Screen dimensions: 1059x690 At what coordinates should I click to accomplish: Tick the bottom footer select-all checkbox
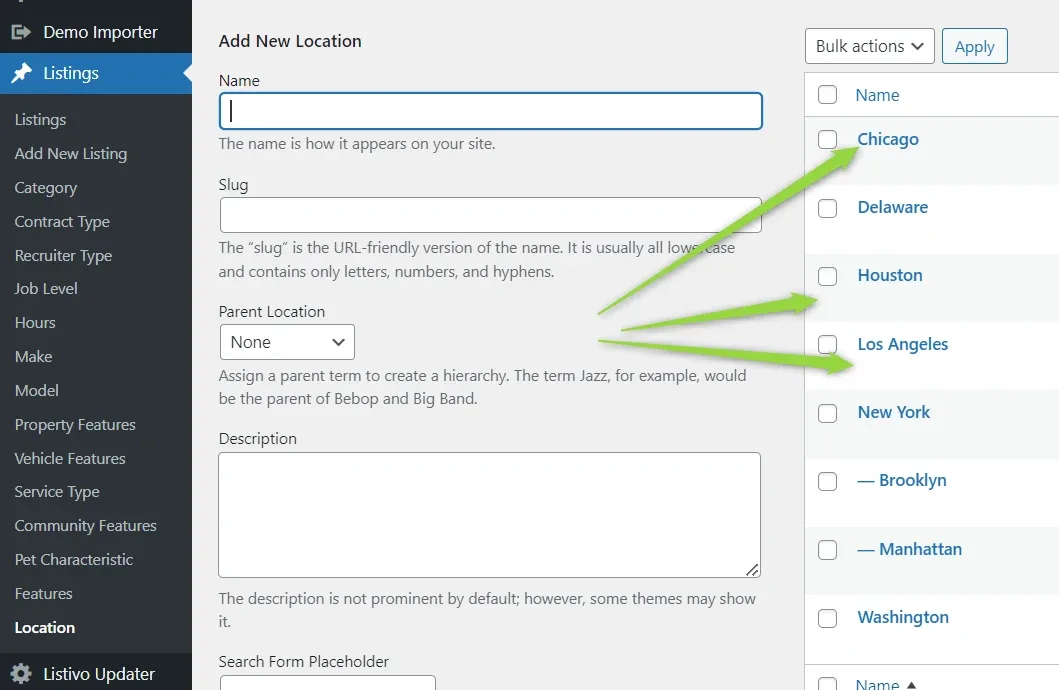click(x=827, y=684)
